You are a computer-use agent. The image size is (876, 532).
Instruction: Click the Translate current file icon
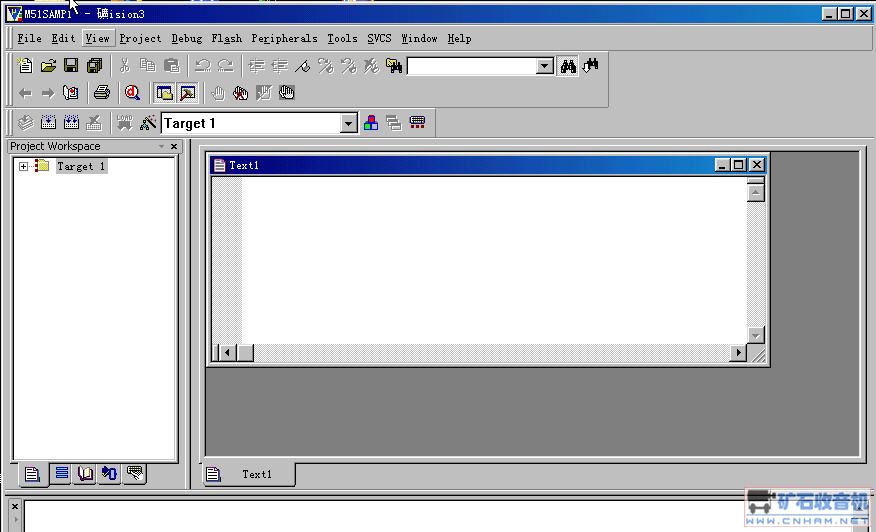pyautogui.click(x=25, y=122)
